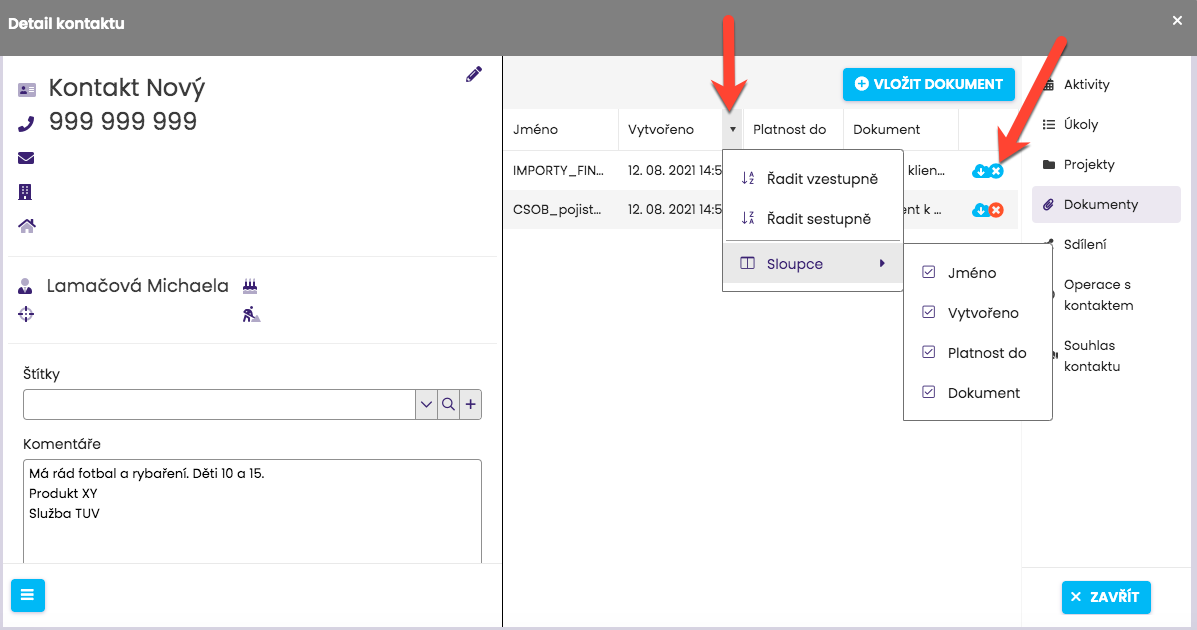1197x630 pixels.
Task: Disable the Dokument column checkbox
Action: [929, 392]
